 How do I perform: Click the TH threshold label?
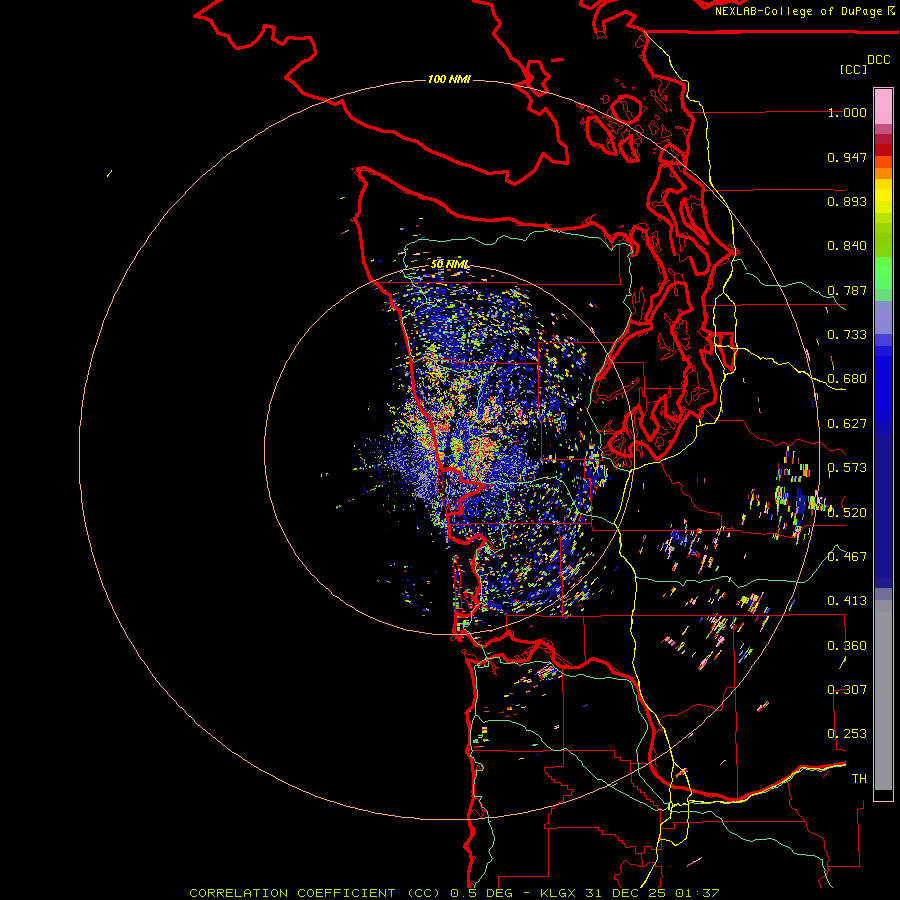859,779
